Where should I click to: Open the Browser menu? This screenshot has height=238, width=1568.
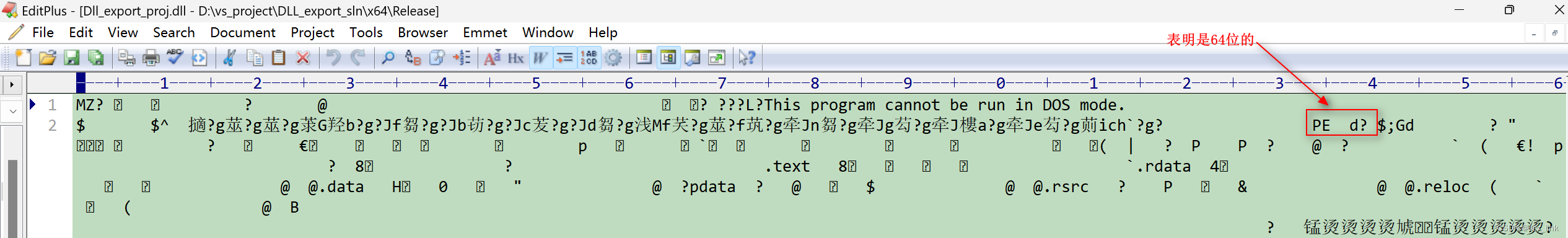[x=423, y=32]
